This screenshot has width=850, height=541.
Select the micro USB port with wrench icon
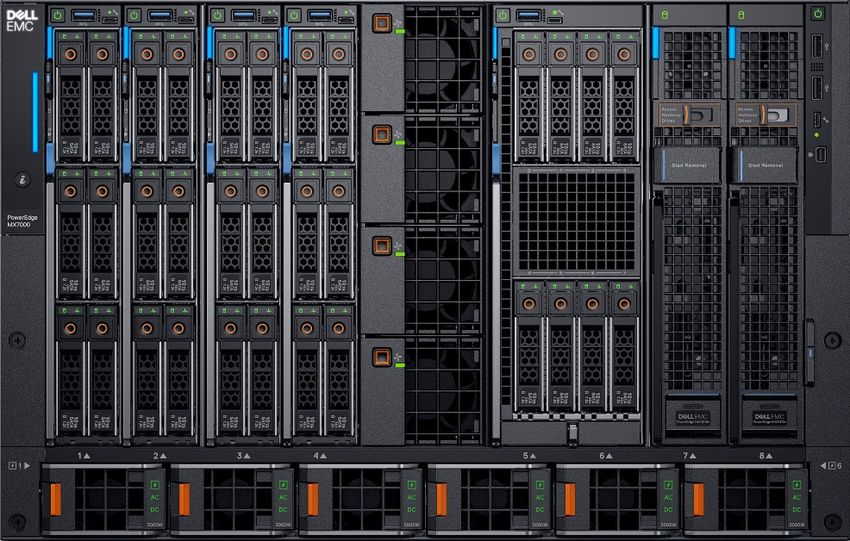[817, 119]
